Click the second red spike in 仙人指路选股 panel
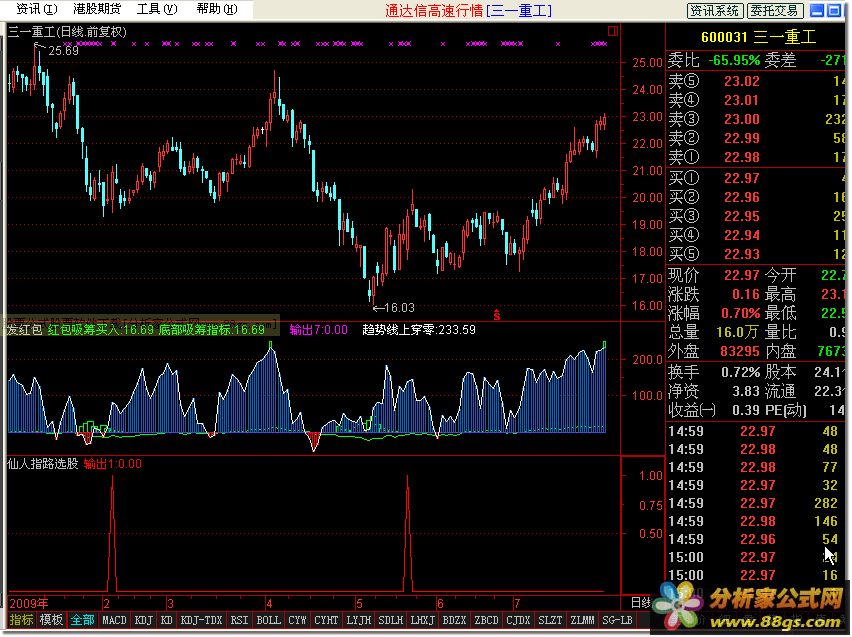 (x=408, y=533)
